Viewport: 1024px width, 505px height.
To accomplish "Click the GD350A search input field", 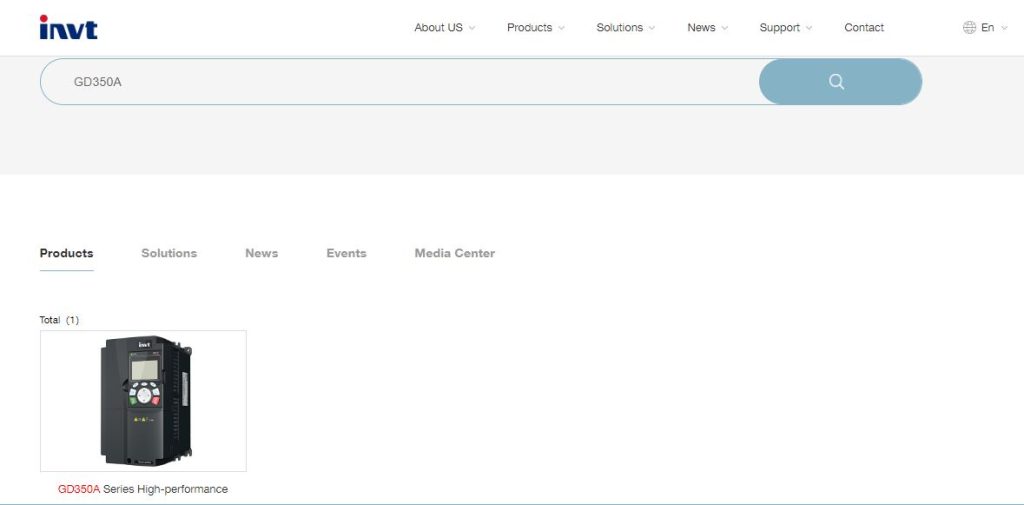I will pyautogui.click(x=400, y=82).
